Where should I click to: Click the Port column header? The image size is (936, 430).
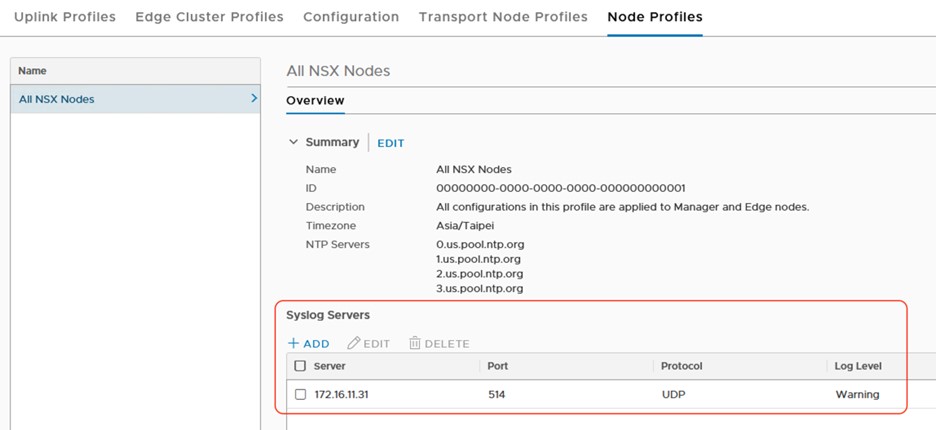click(498, 366)
